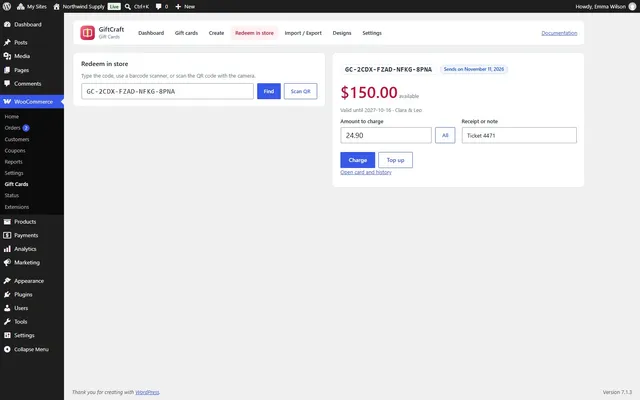The width and height of the screenshot is (640, 400).
Task: Click the Scan QR button
Action: click(300, 91)
